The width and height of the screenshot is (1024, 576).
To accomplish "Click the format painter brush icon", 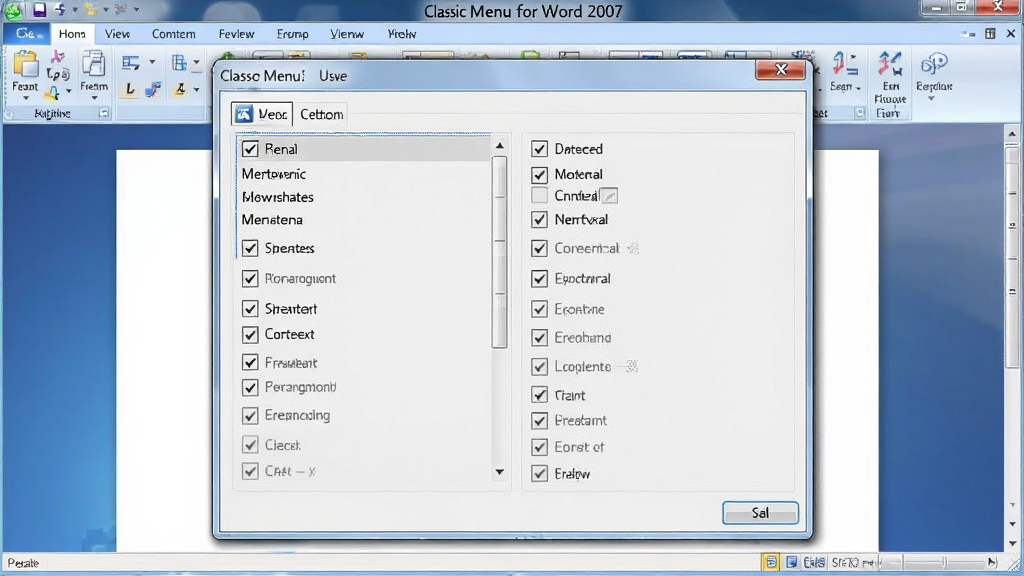I will tap(54, 93).
